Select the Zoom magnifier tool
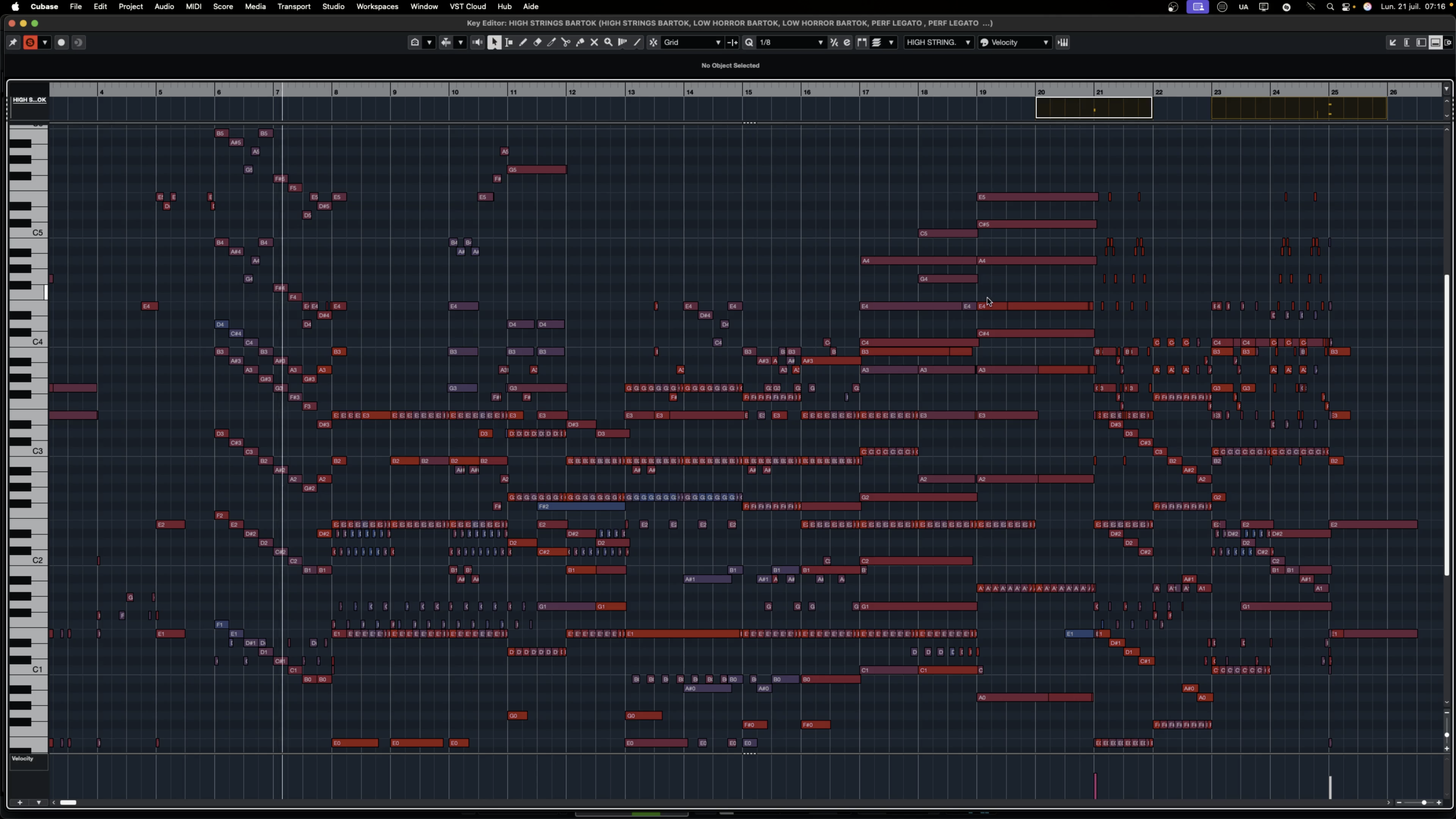1456x819 pixels. tap(609, 42)
